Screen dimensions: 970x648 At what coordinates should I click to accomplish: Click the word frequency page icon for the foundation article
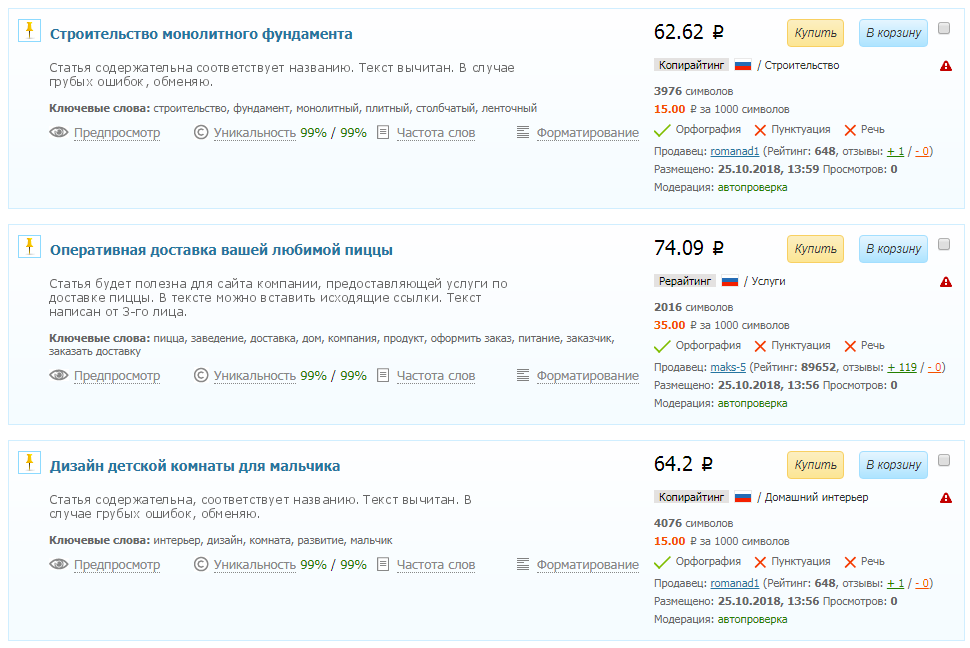tap(383, 132)
